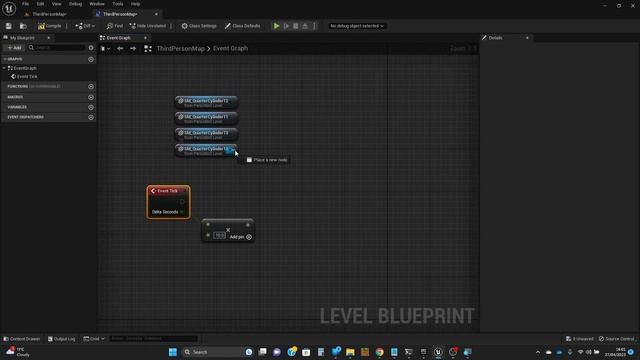Image resolution: width=640 pixels, height=360 pixels.
Task: Click the ThirdPersonMap breadcrumb
Action: click(x=180, y=49)
